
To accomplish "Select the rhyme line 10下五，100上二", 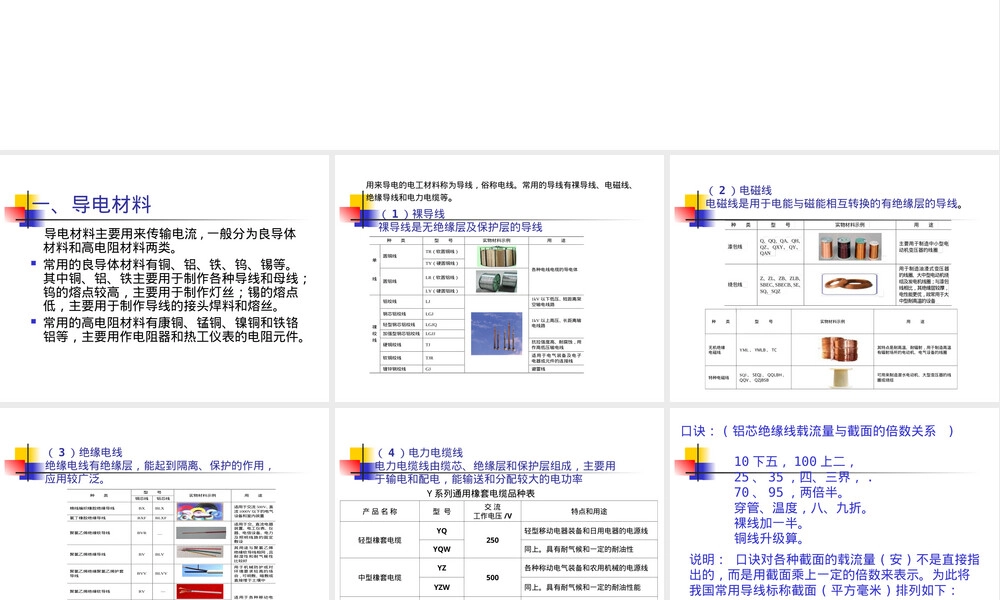I will coord(793,461).
